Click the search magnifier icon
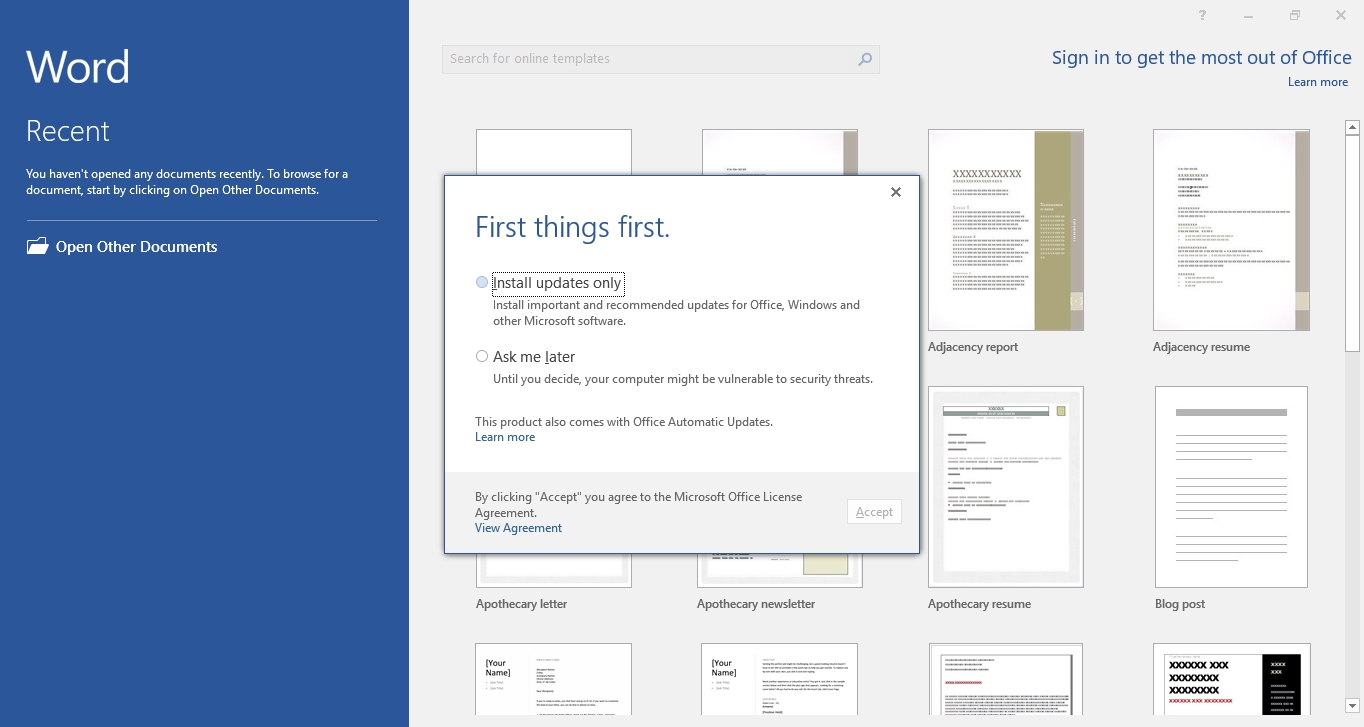The height and width of the screenshot is (727, 1364). click(865, 59)
